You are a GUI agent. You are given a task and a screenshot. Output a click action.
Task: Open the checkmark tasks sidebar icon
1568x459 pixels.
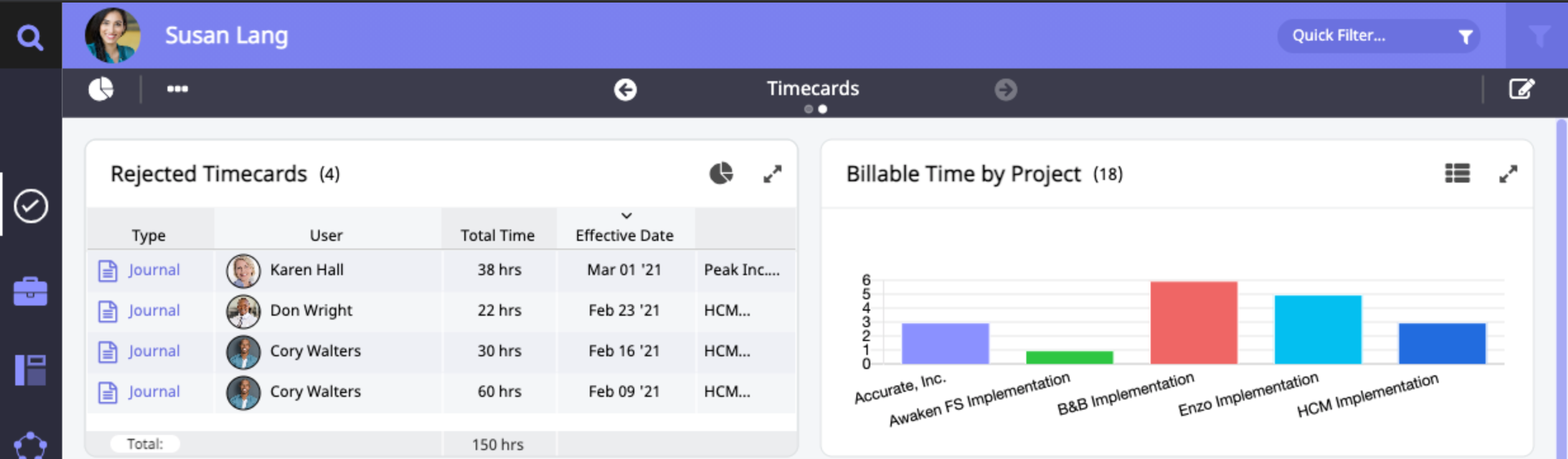coord(30,206)
